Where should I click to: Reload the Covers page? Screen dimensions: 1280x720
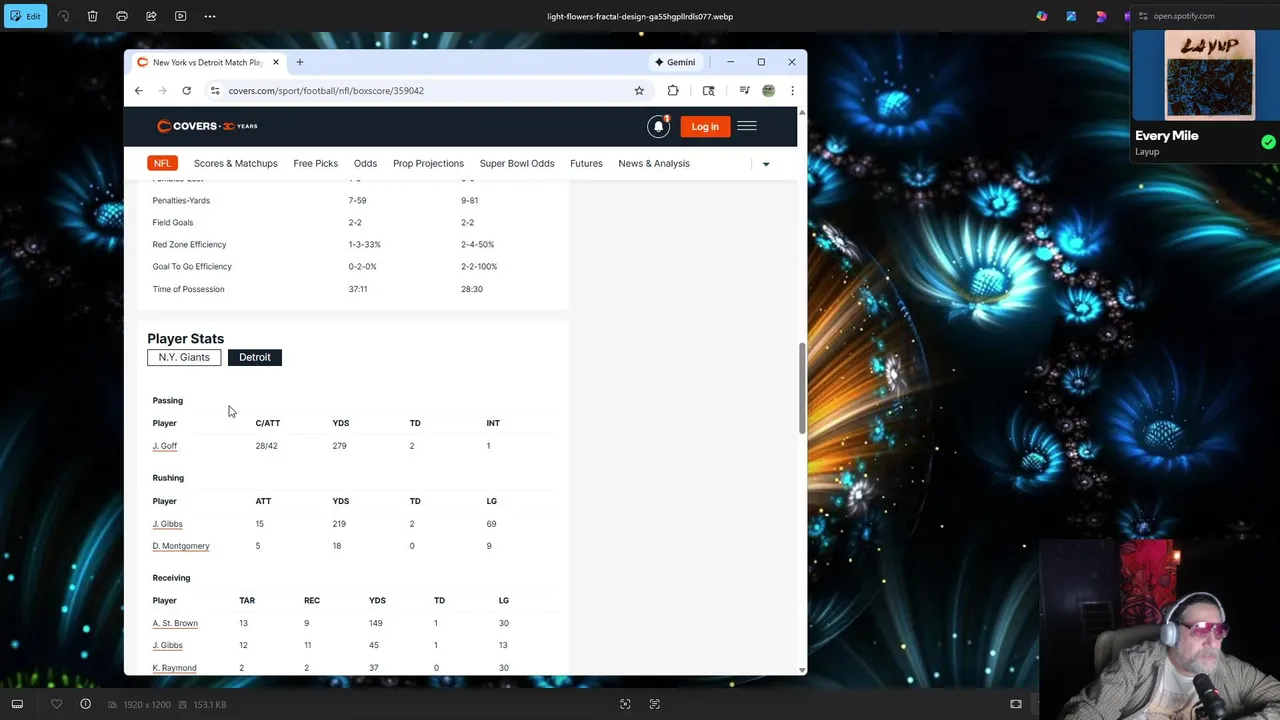[x=186, y=90]
